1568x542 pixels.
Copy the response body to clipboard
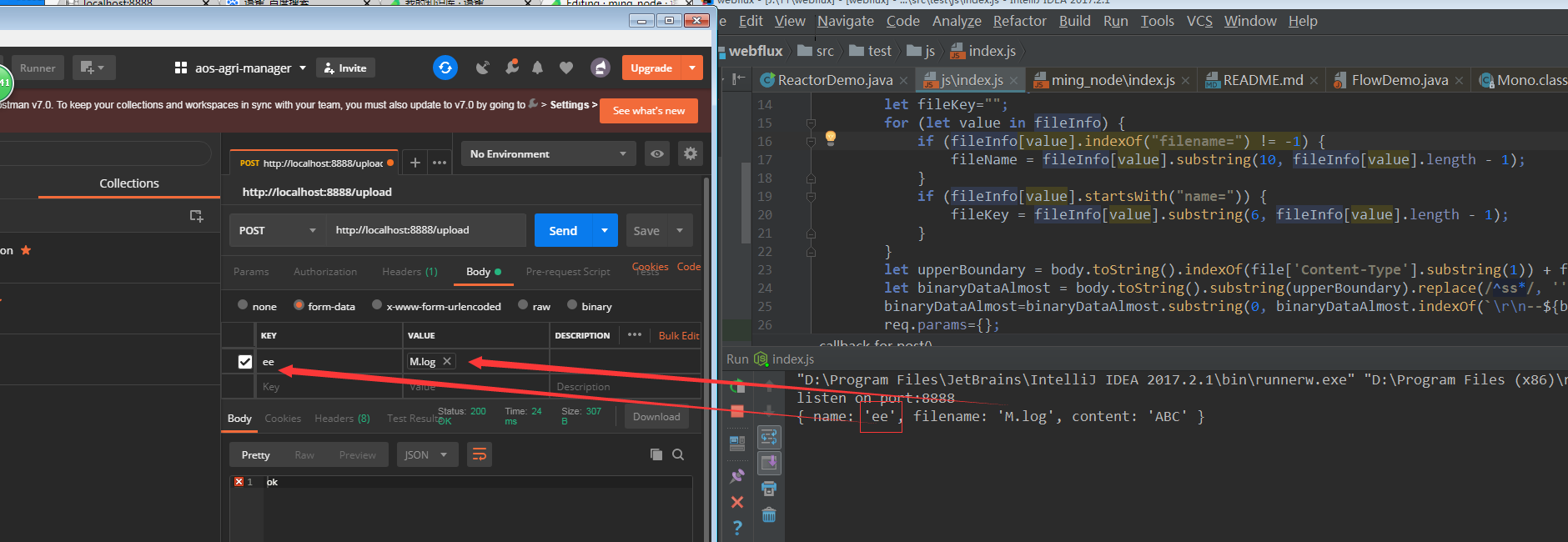656,454
